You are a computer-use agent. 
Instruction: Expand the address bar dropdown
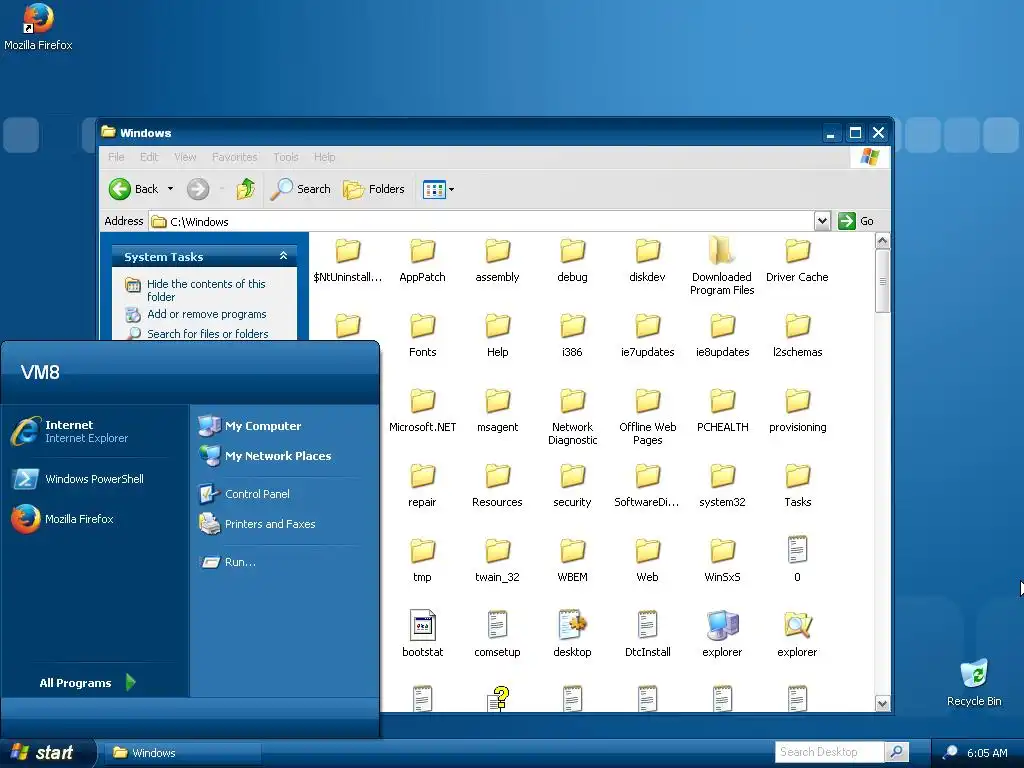(822, 221)
